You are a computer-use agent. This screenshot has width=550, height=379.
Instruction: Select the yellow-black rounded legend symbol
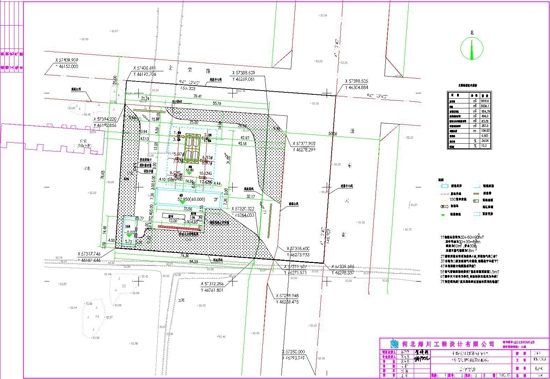(x=444, y=207)
